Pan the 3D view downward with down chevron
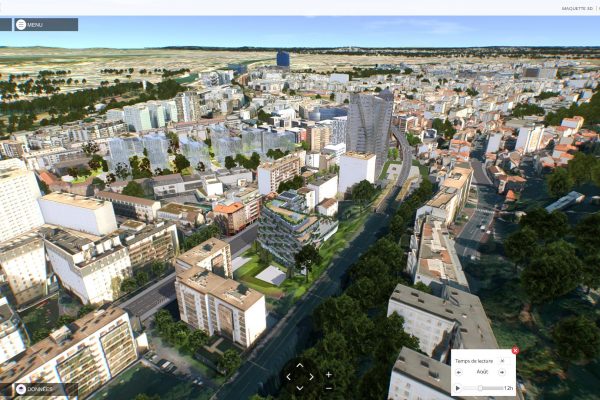 (x=300, y=388)
